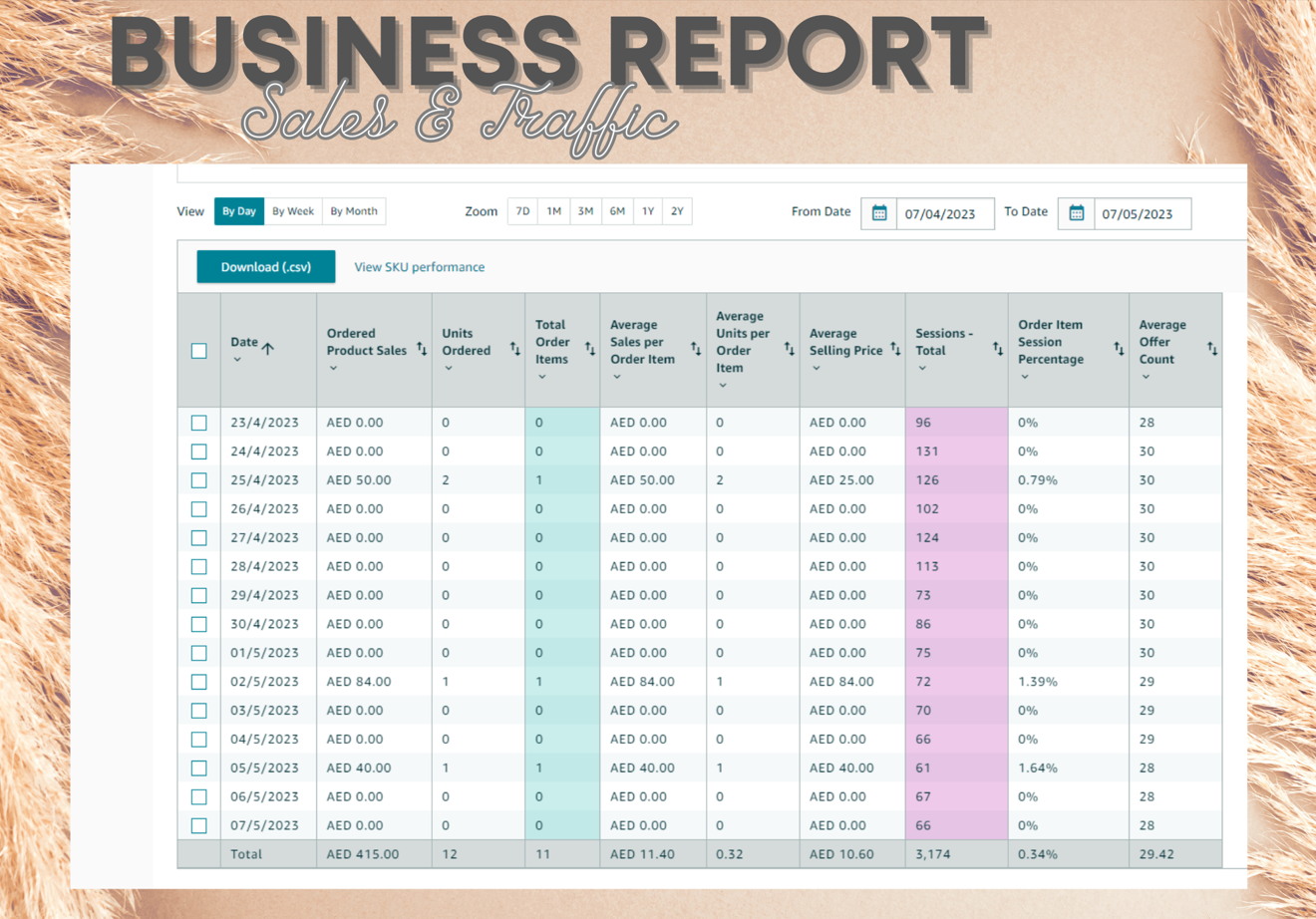Open the To Date calendar icon
1316x919 pixels.
(1077, 213)
